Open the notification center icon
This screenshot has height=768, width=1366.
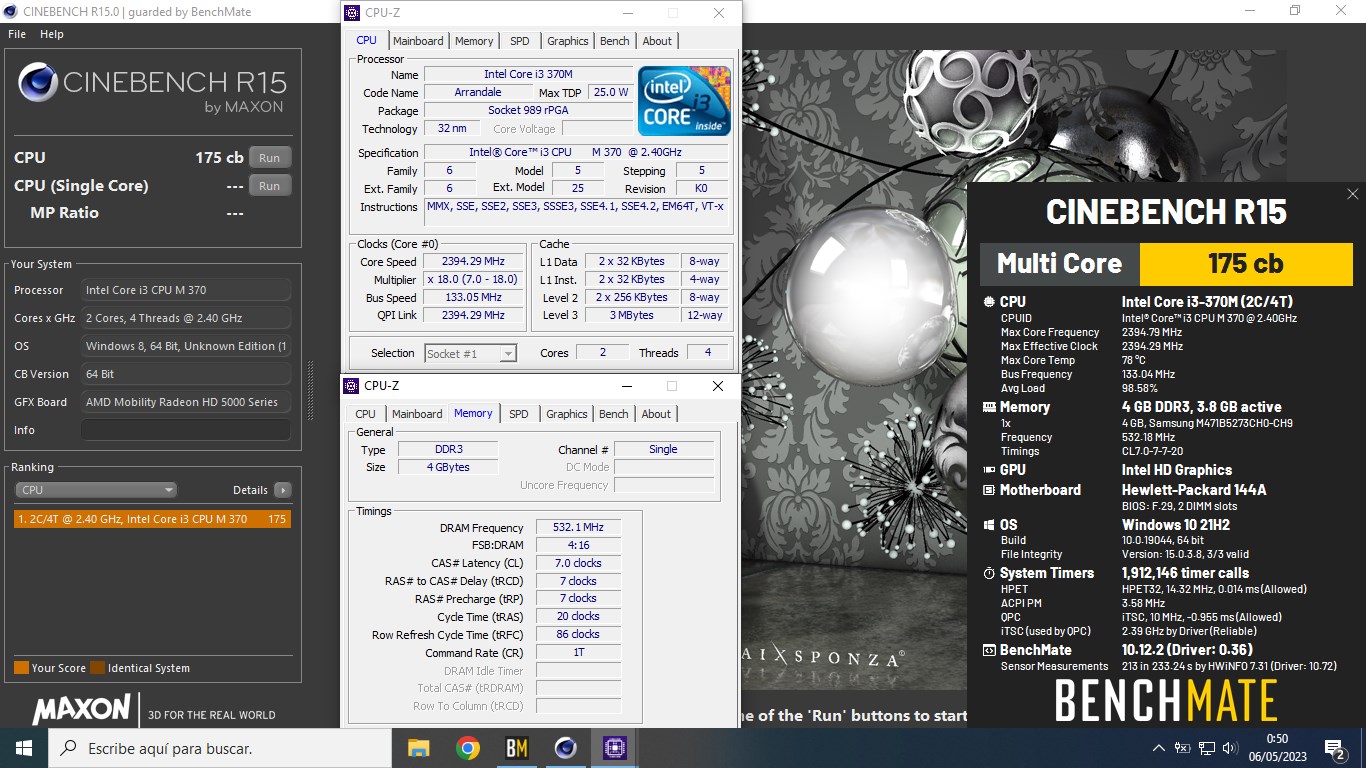click(x=1334, y=748)
